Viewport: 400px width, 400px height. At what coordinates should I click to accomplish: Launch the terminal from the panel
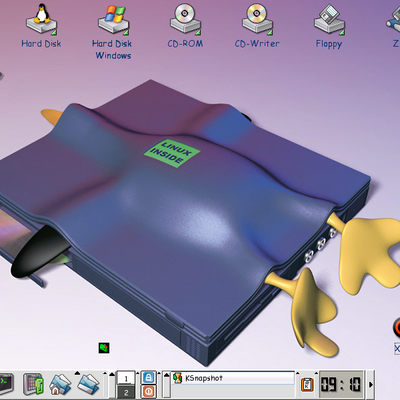point(6,383)
